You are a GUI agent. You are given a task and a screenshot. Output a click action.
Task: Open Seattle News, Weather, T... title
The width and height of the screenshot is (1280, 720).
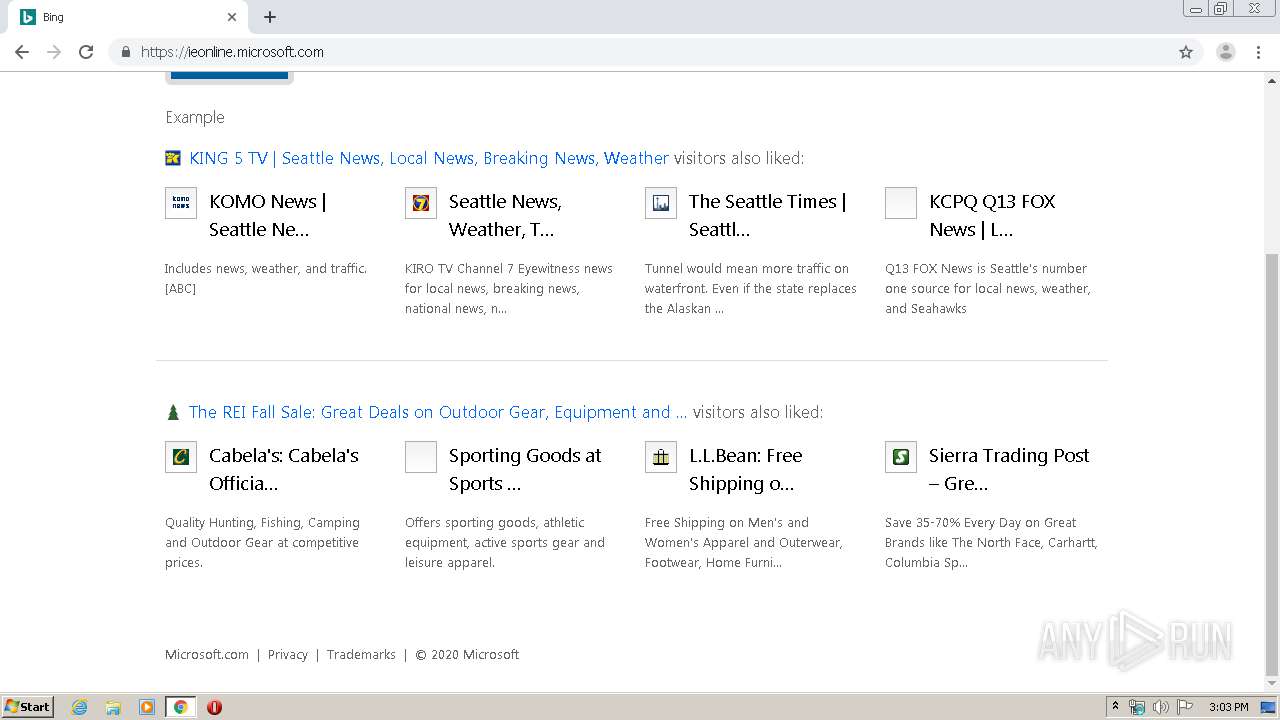coord(505,215)
